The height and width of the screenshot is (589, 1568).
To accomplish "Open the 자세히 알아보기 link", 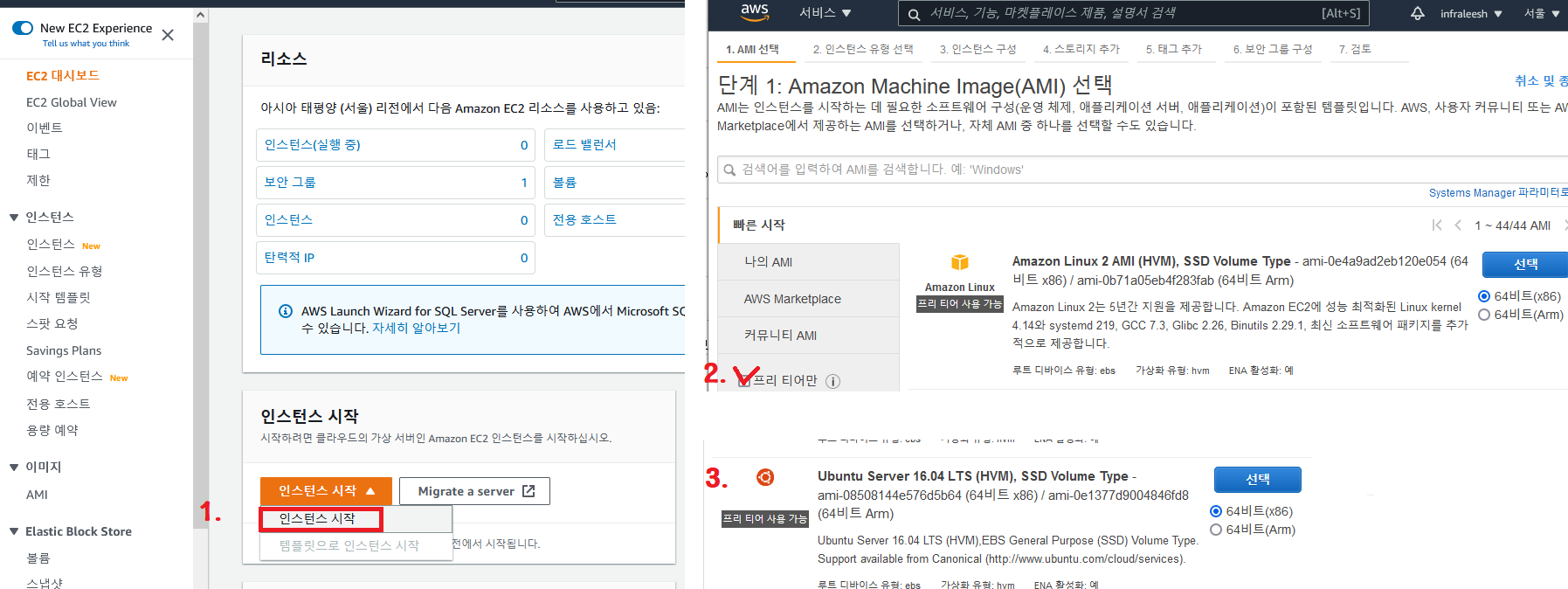I will [416, 328].
